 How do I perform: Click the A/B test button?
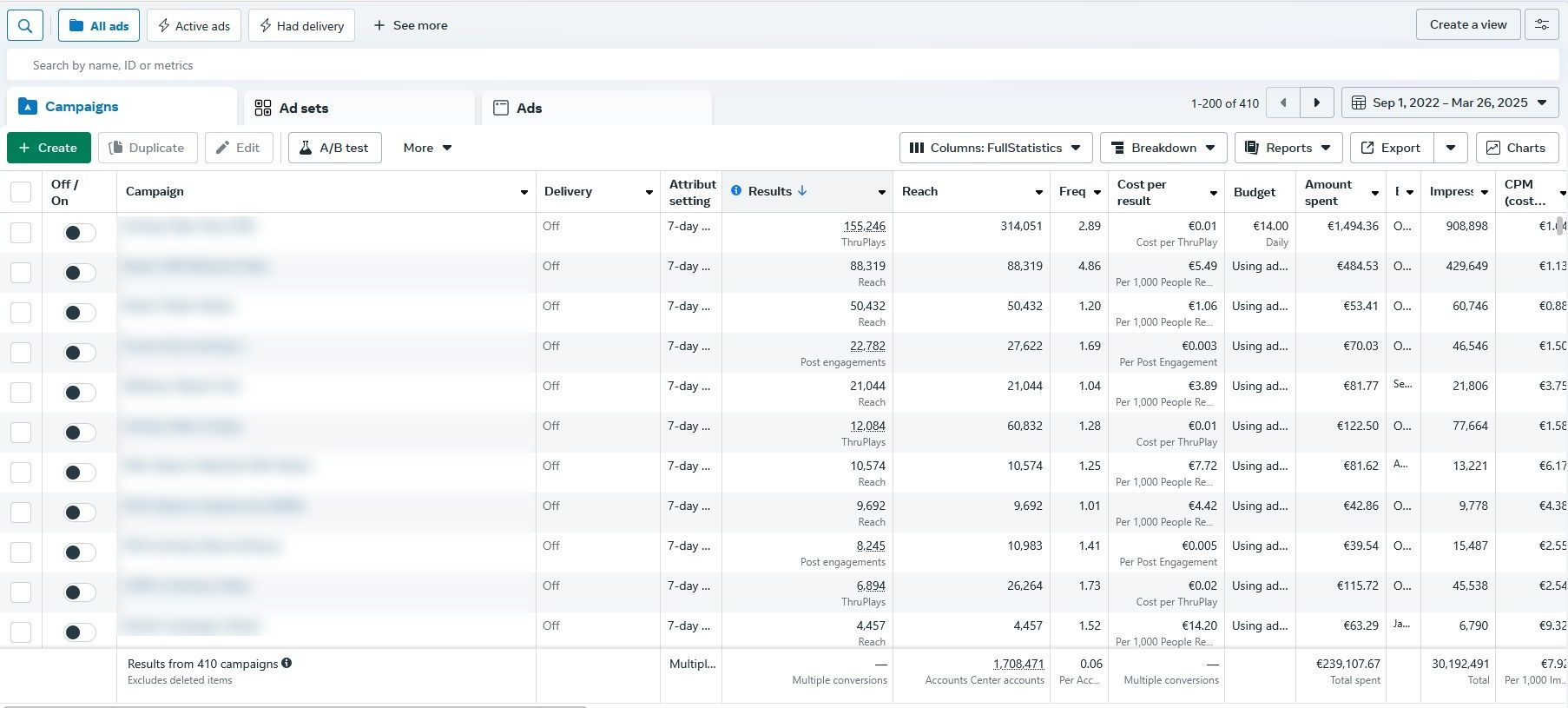click(335, 148)
